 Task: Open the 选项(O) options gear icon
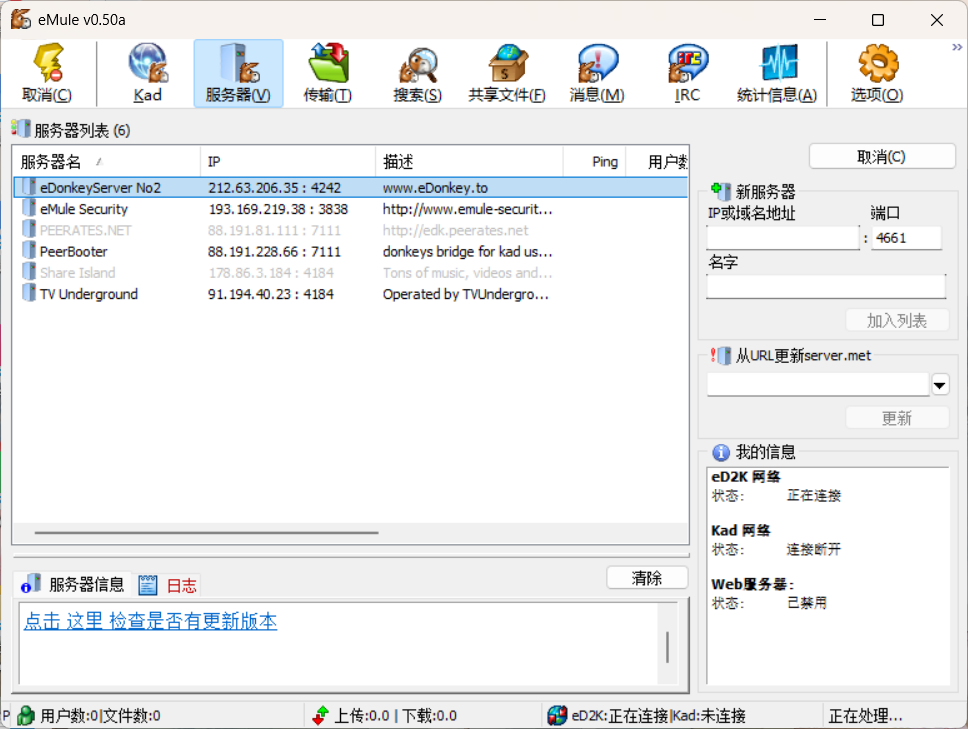877,73
